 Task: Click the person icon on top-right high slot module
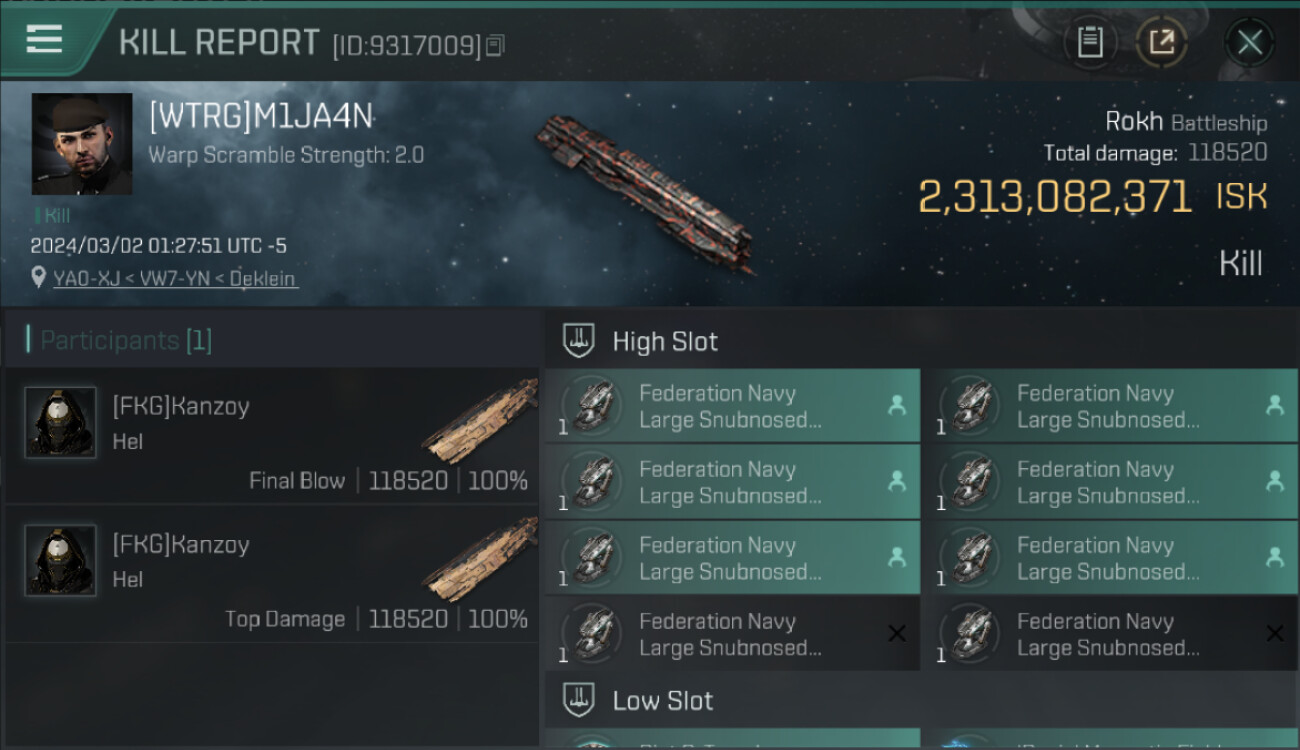pyautogui.click(x=1274, y=405)
